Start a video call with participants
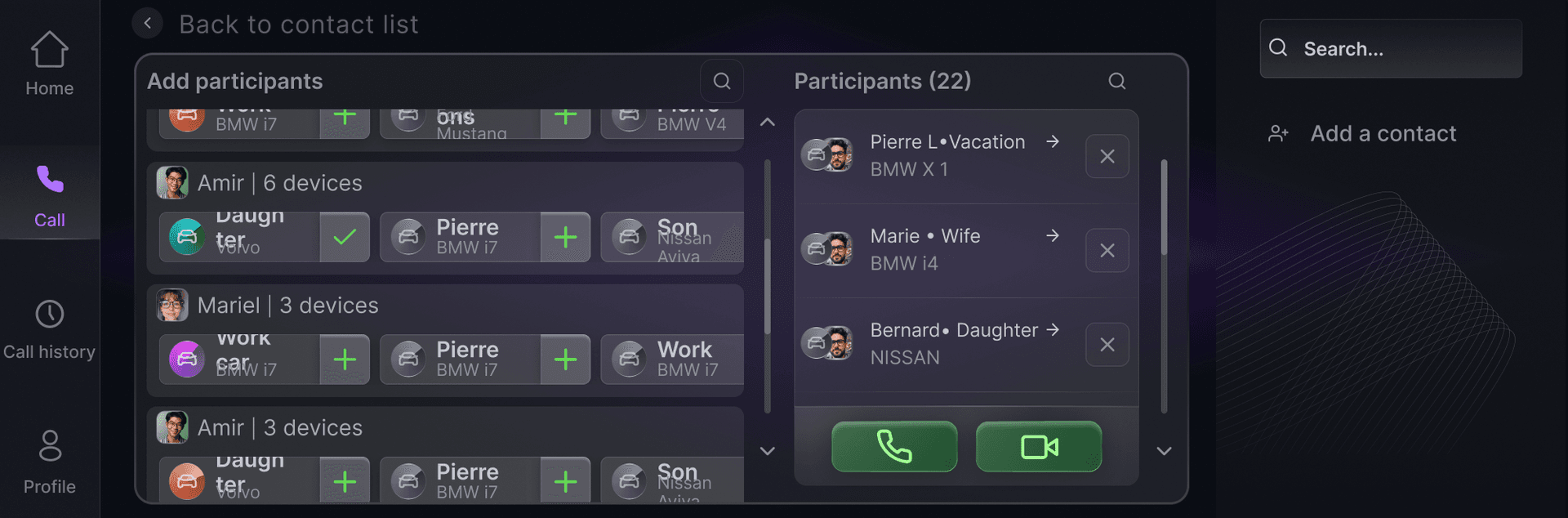 (1038, 447)
